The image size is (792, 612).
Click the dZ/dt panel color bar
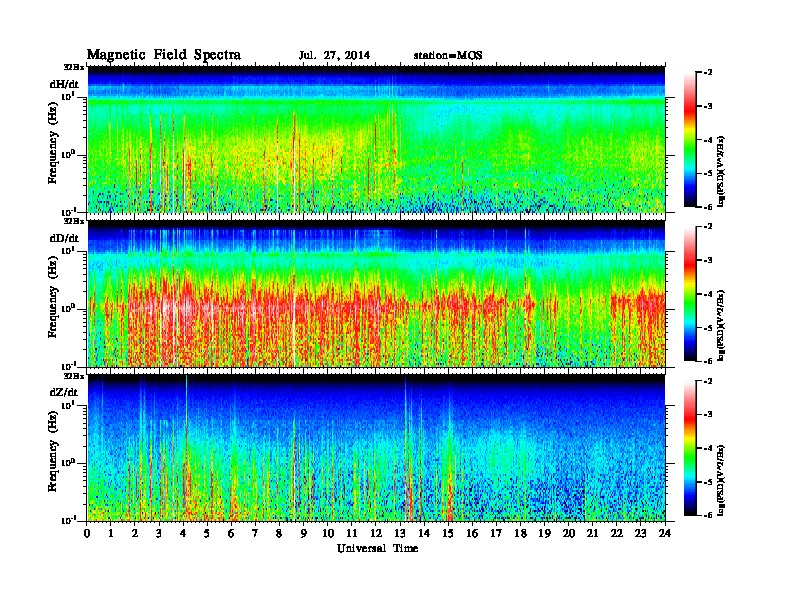(x=690, y=448)
